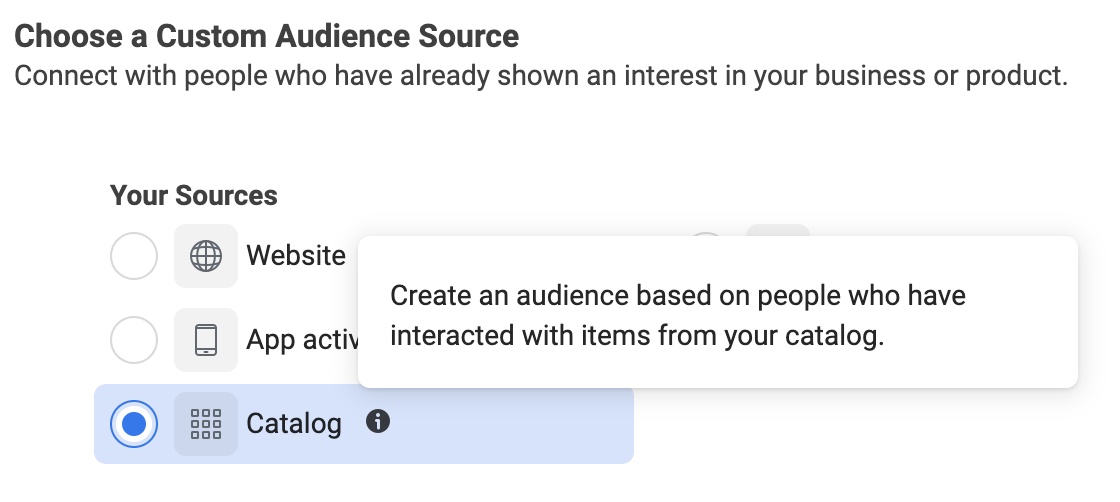This screenshot has width=1120, height=502.
Task: Click the Connect with people subtitle text
Action: (x=541, y=76)
